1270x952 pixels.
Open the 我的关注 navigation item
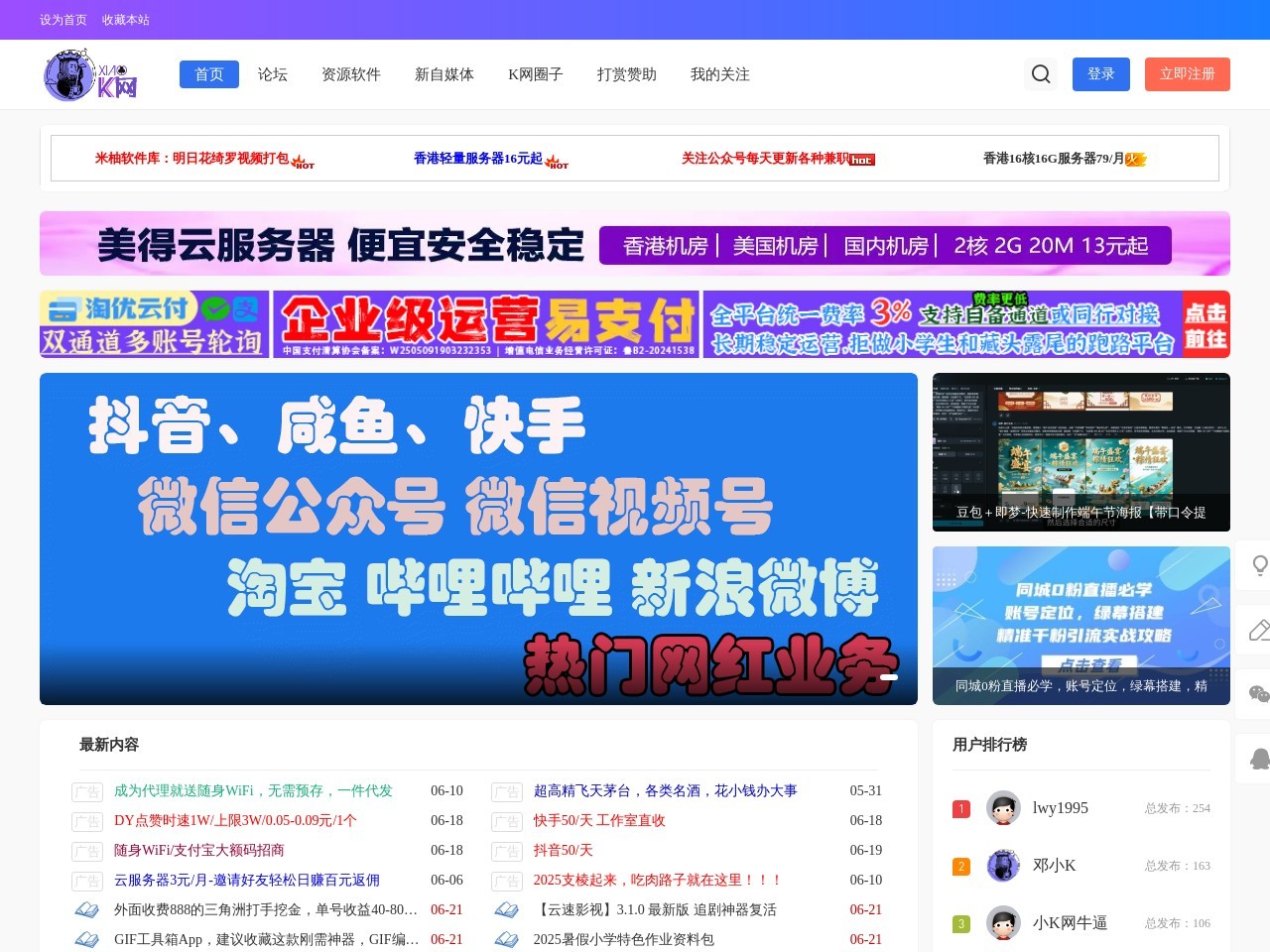pyautogui.click(x=720, y=74)
